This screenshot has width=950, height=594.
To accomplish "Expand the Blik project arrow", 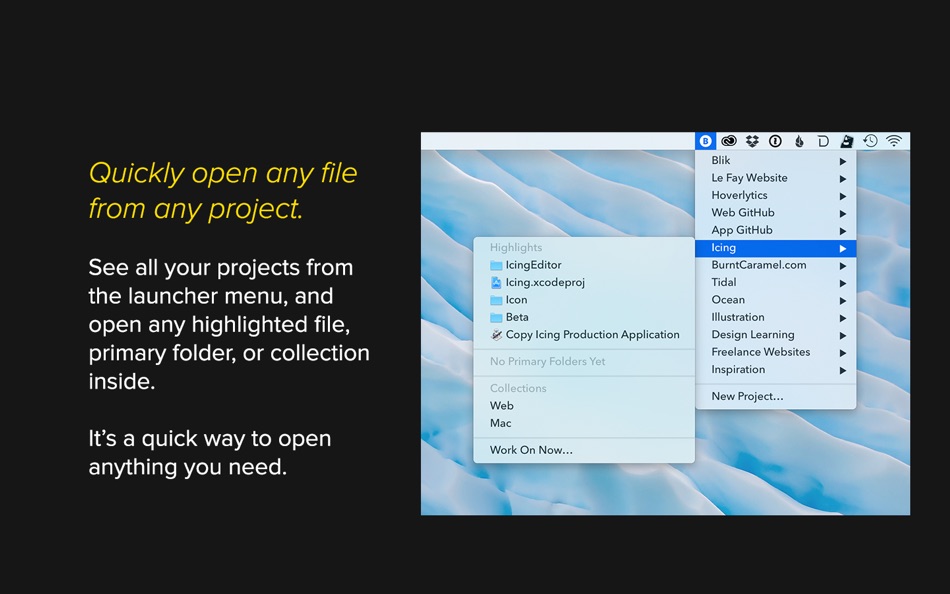I will coord(843,161).
